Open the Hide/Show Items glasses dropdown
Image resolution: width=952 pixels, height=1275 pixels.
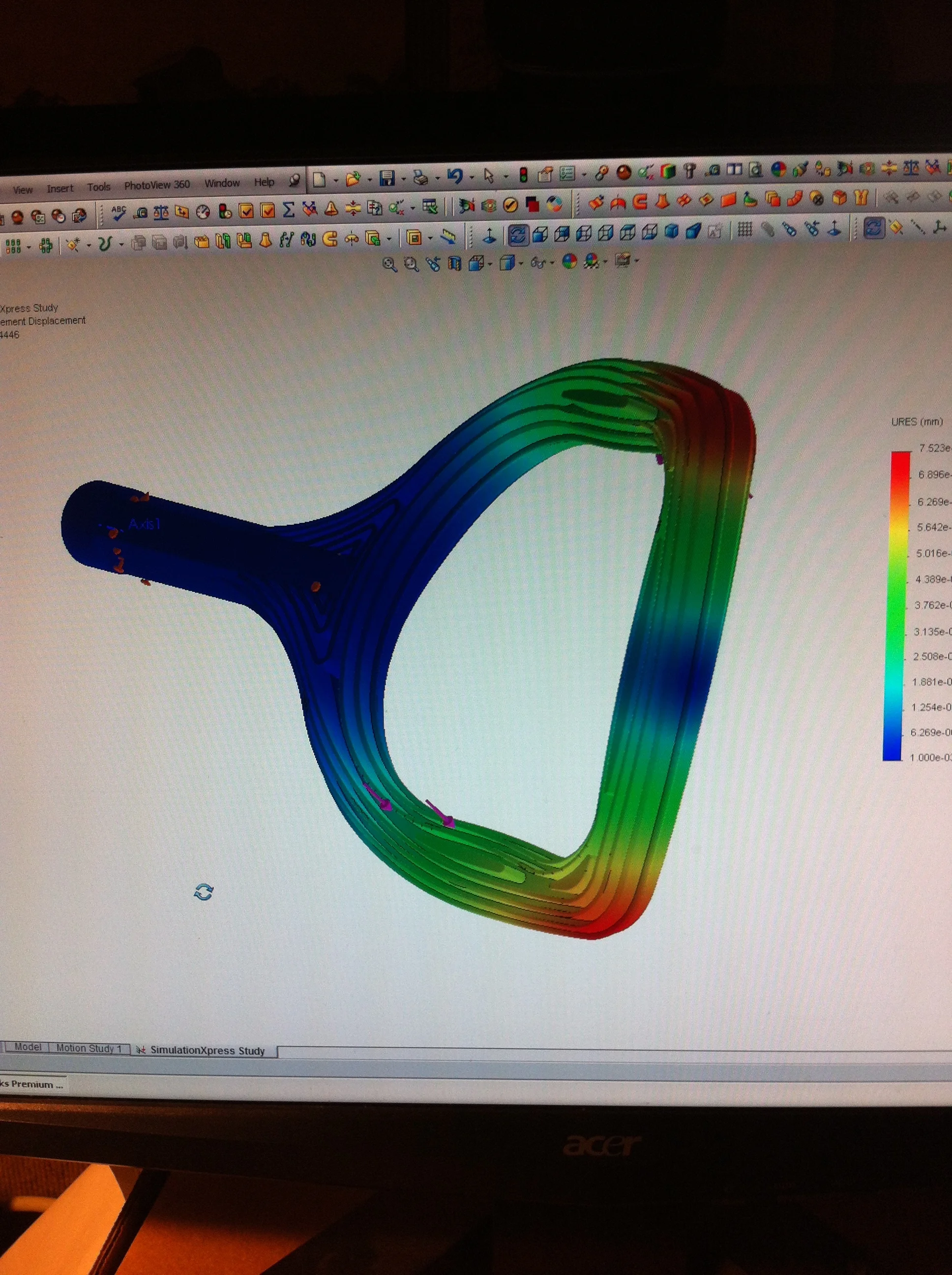[552, 264]
